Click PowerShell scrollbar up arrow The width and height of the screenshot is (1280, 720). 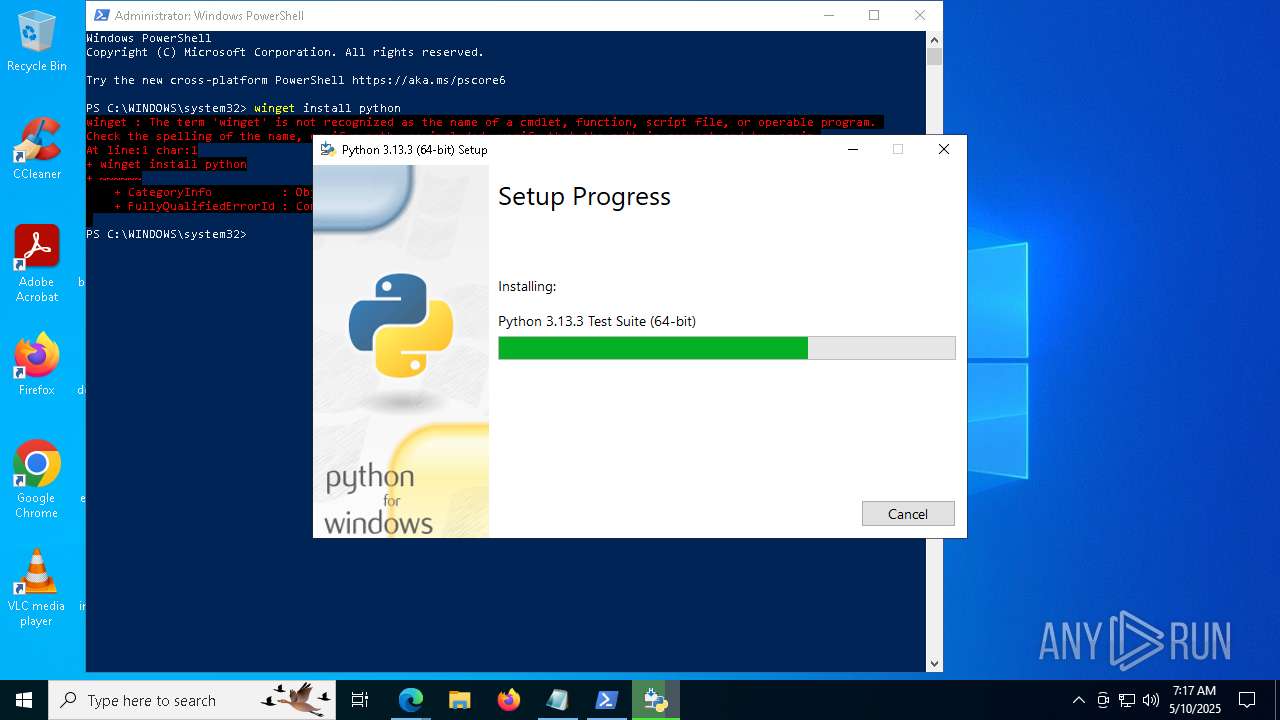click(934, 40)
